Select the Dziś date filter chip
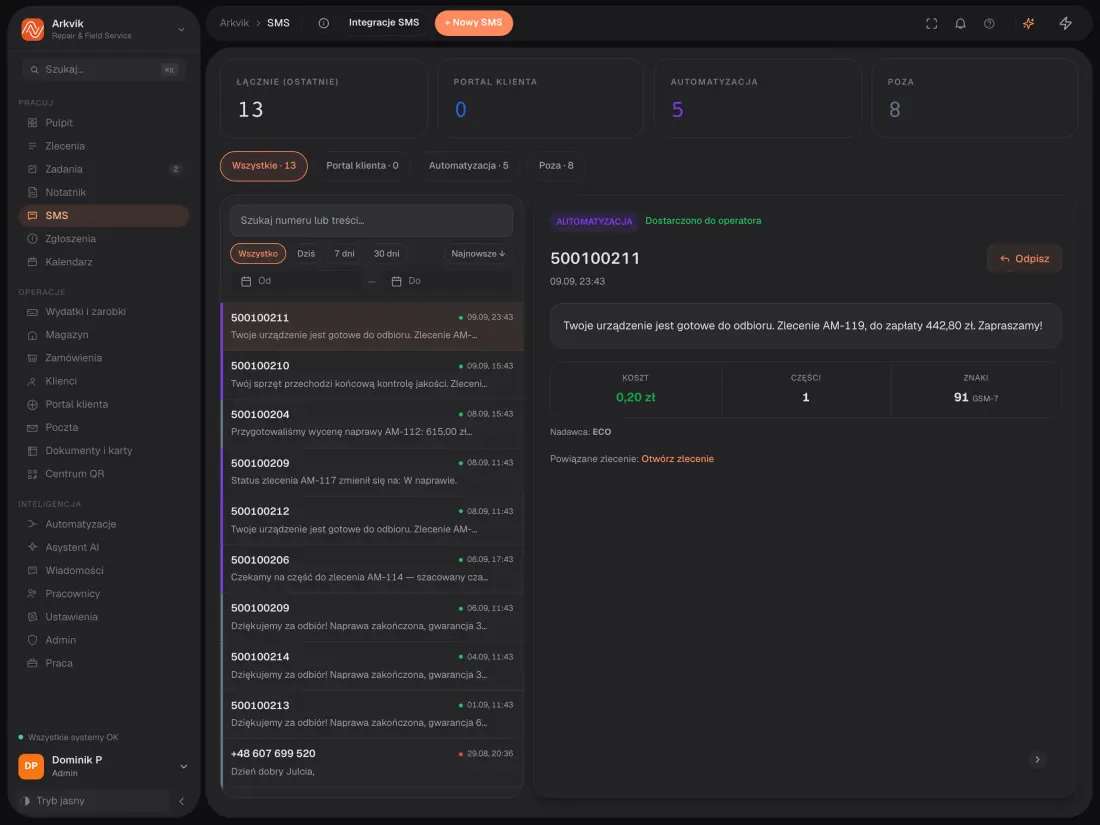The height and width of the screenshot is (825, 1100). (306, 253)
